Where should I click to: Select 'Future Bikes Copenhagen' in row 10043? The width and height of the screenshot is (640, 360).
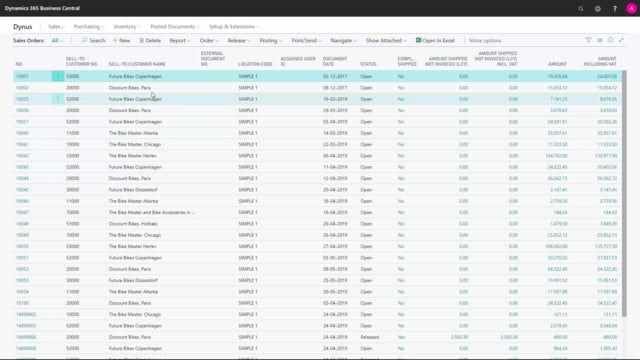click(135, 167)
